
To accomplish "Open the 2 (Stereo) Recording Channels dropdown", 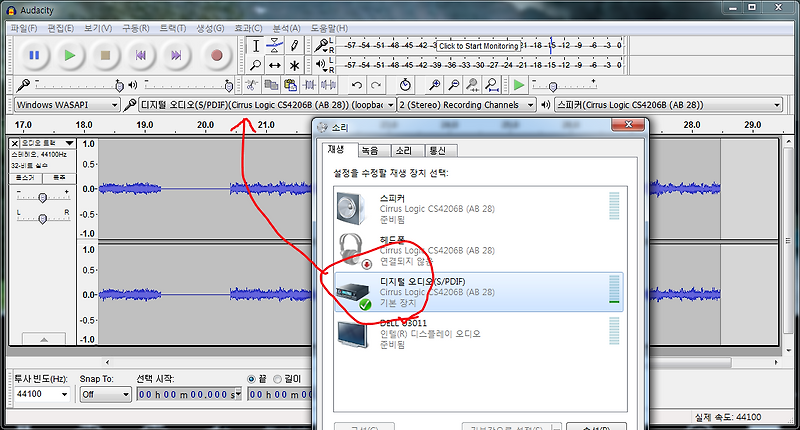I will [x=466, y=105].
